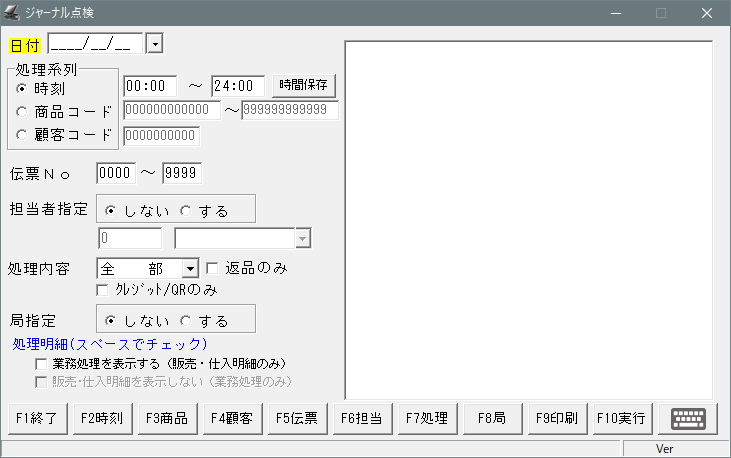Click the 伝票No starting field 0000

pos(116,173)
